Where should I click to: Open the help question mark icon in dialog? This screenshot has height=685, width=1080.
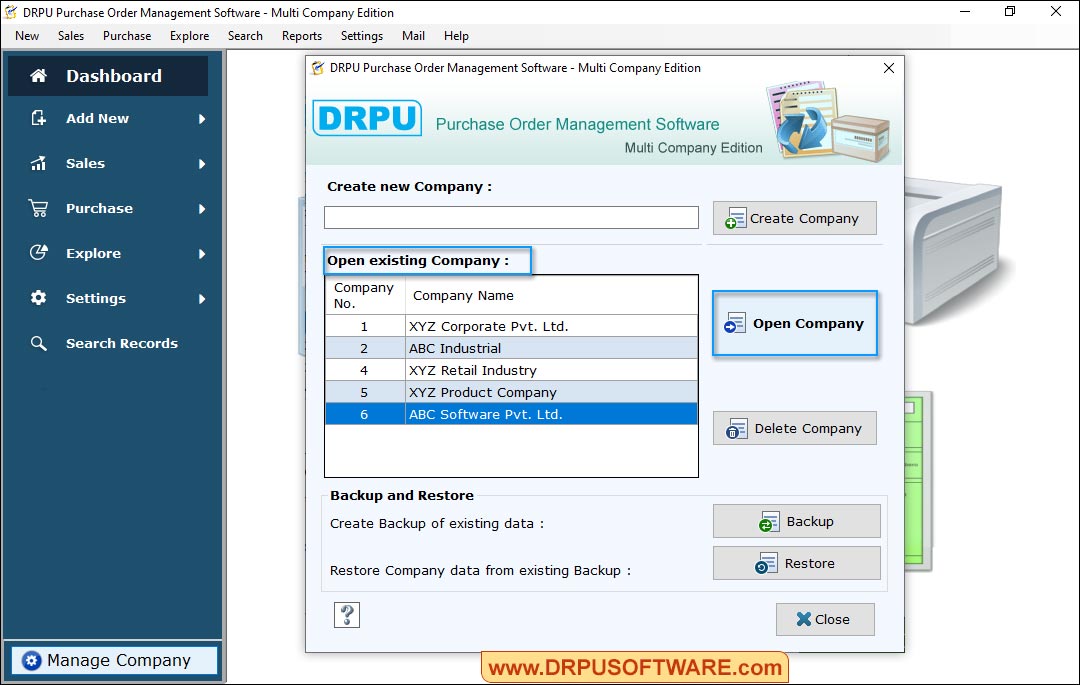click(x=346, y=614)
